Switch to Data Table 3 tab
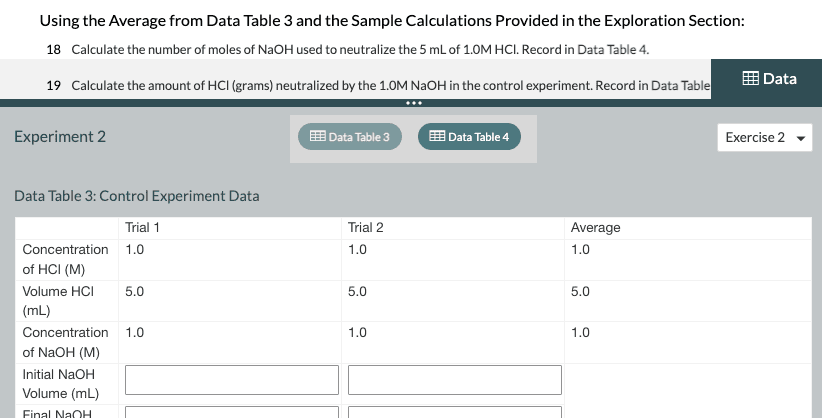822x418 pixels. click(x=350, y=137)
